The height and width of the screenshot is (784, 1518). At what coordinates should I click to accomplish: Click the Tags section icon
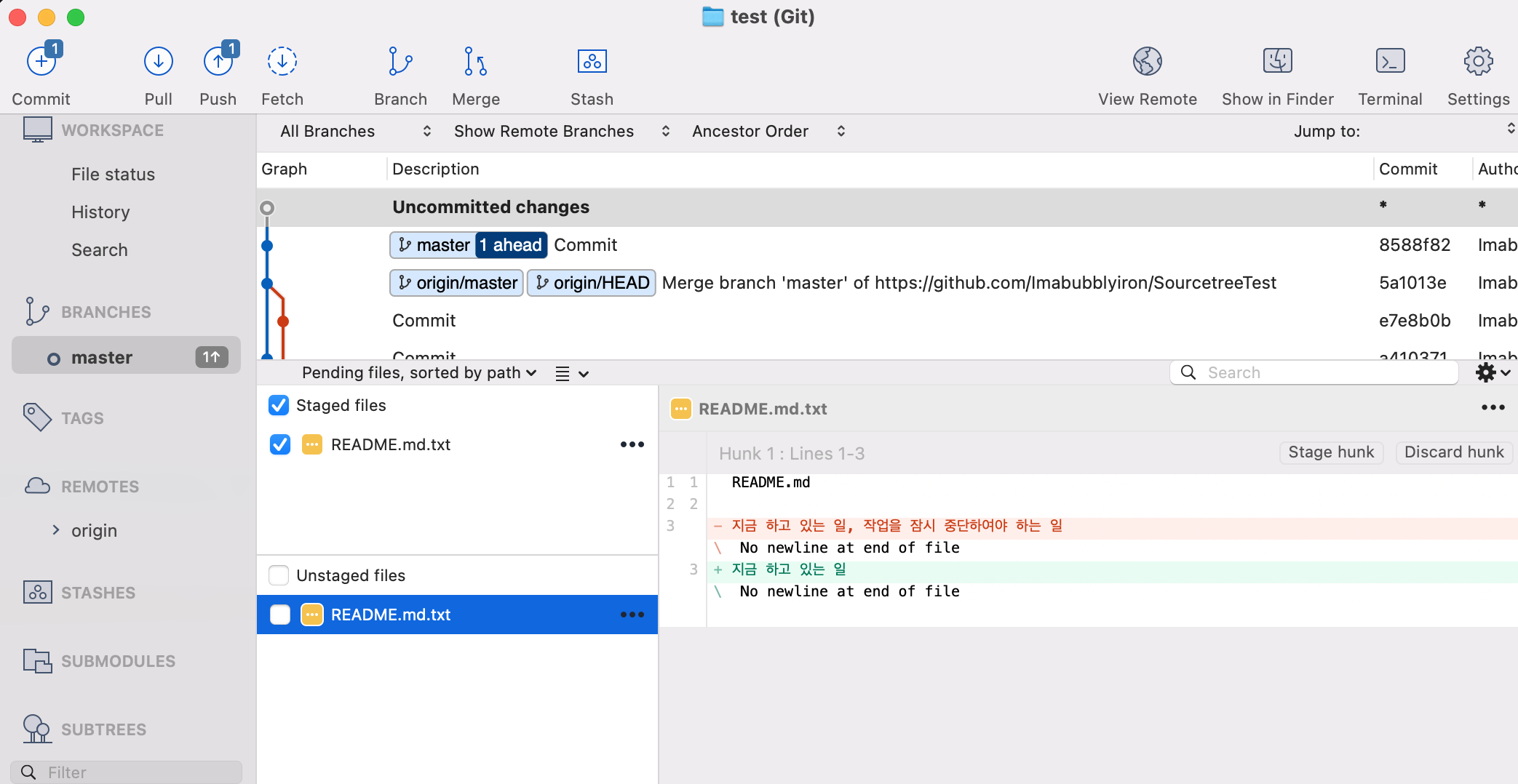(x=37, y=417)
